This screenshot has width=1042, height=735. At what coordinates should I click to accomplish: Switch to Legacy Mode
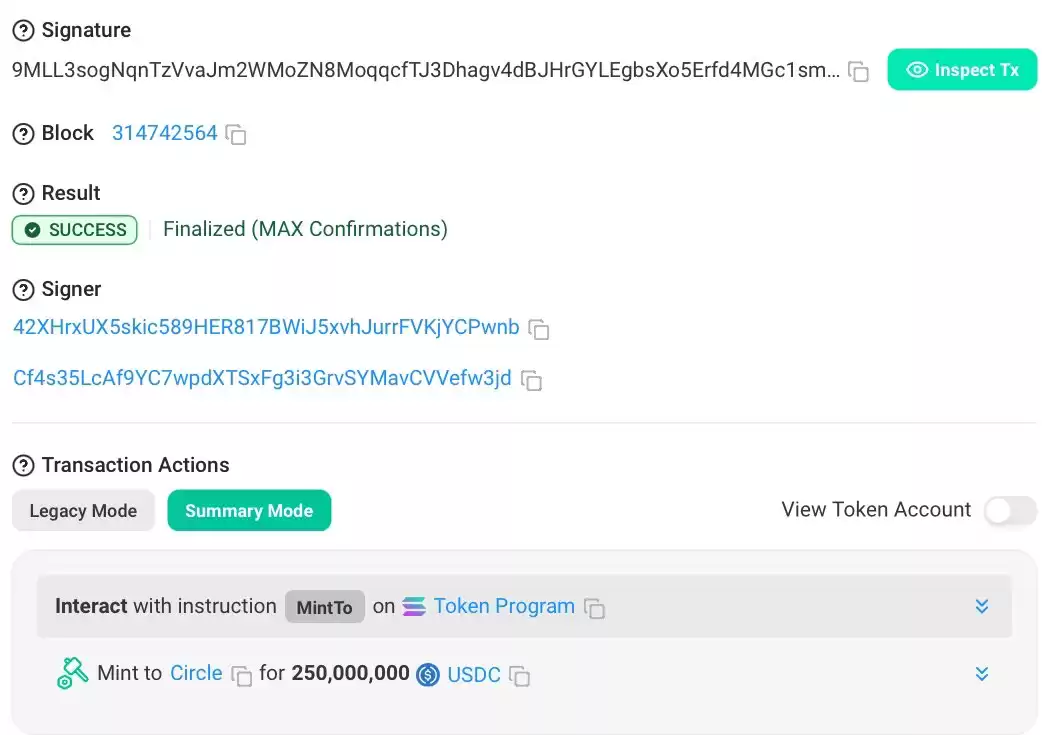click(x=83, y=510)
